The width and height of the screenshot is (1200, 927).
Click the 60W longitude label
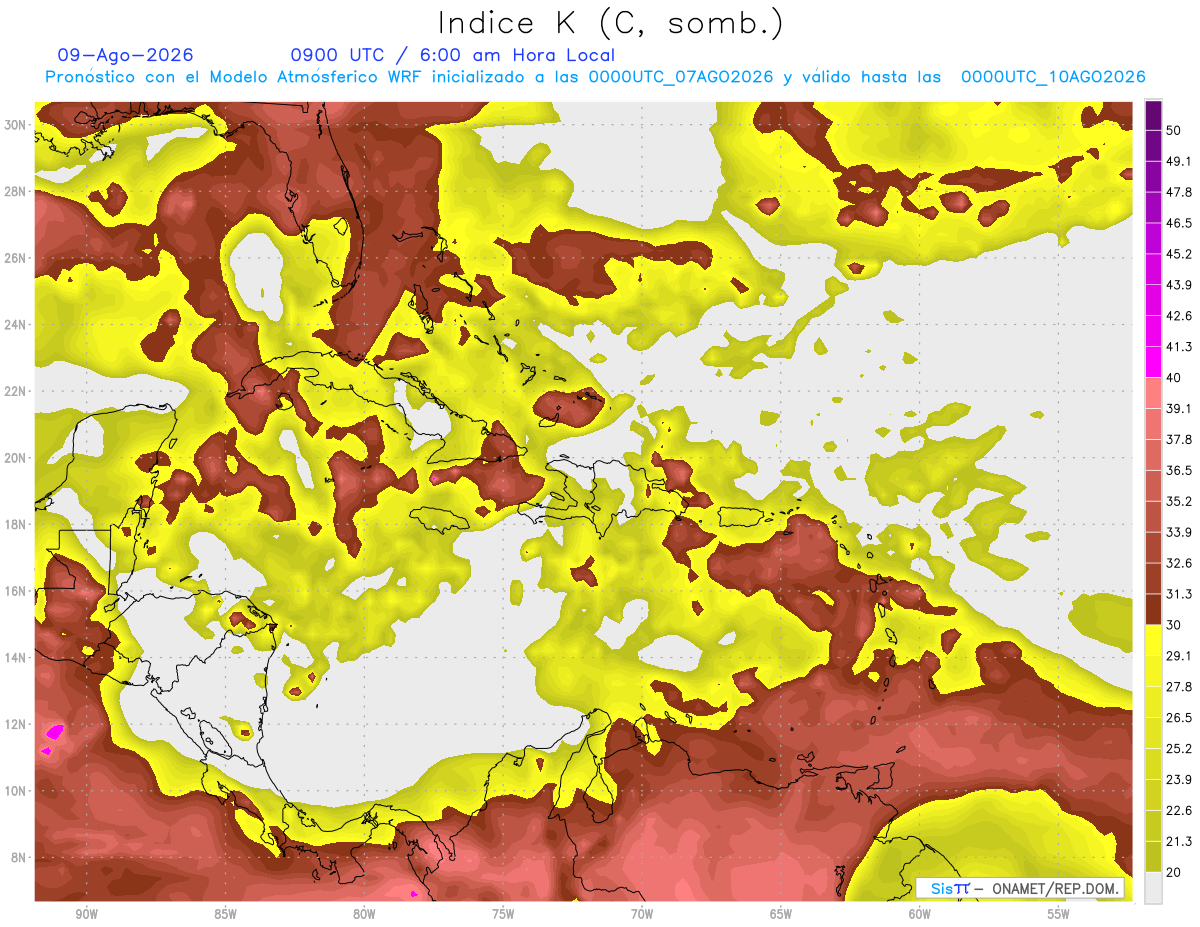920,914
